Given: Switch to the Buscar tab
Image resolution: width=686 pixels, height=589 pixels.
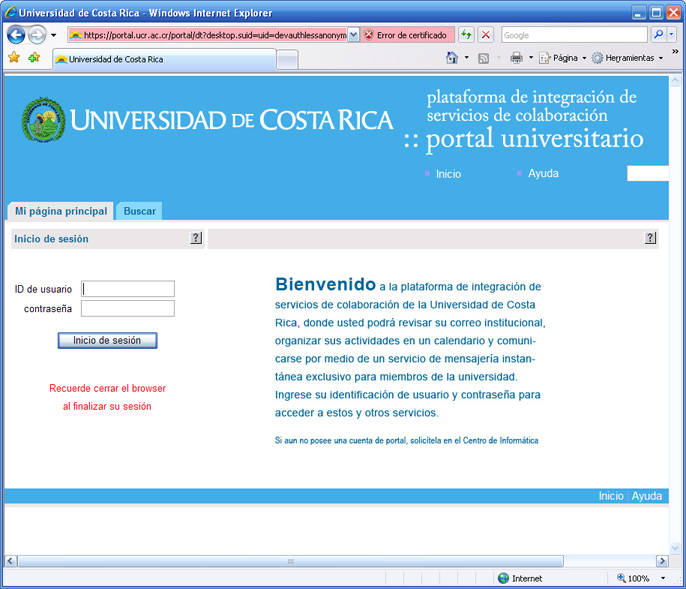Looking at the screenshot, I should 140,211.
